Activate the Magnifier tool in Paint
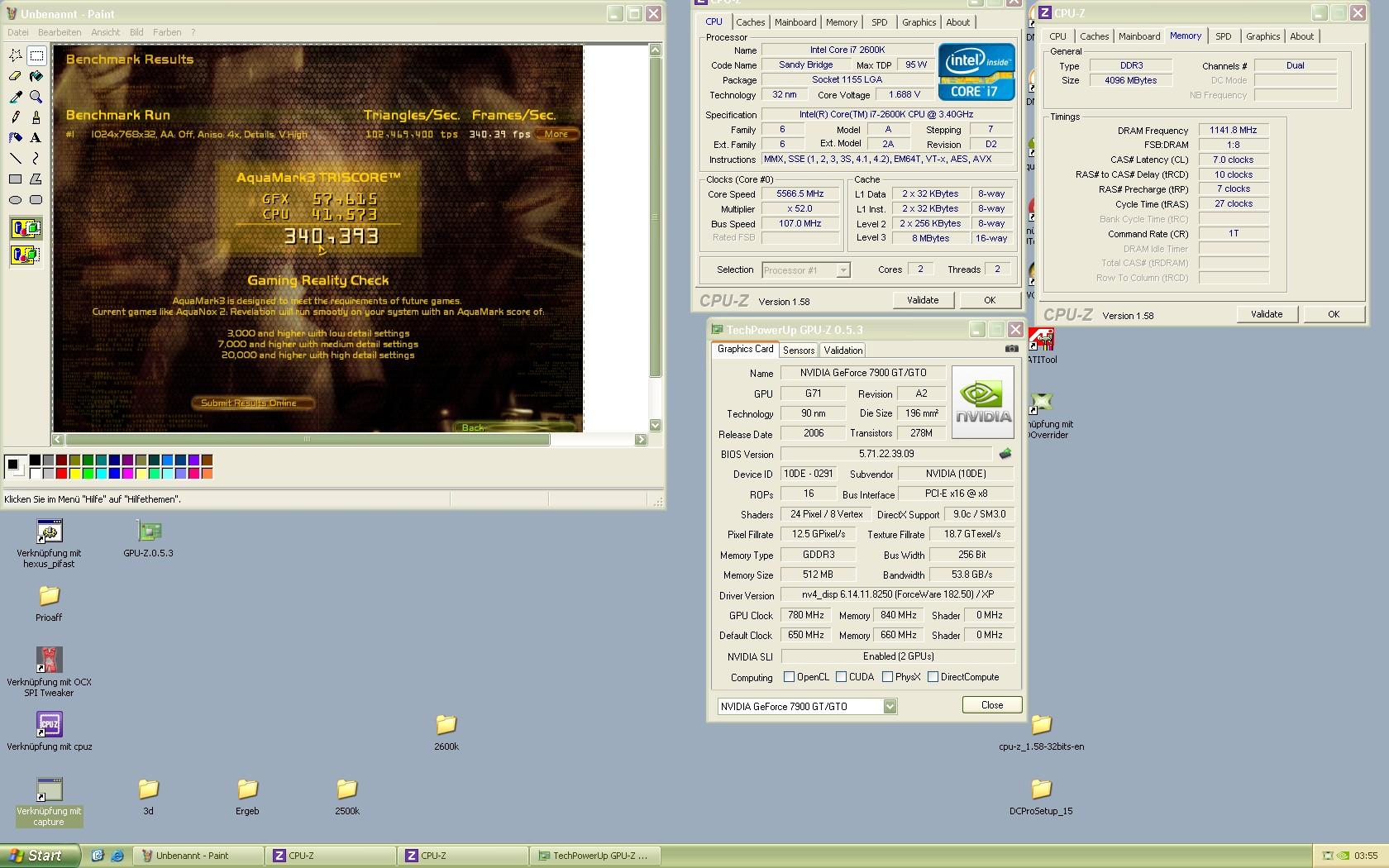Screen dimensions: 1389x868 pyautogui.click(x=36, y=97)
